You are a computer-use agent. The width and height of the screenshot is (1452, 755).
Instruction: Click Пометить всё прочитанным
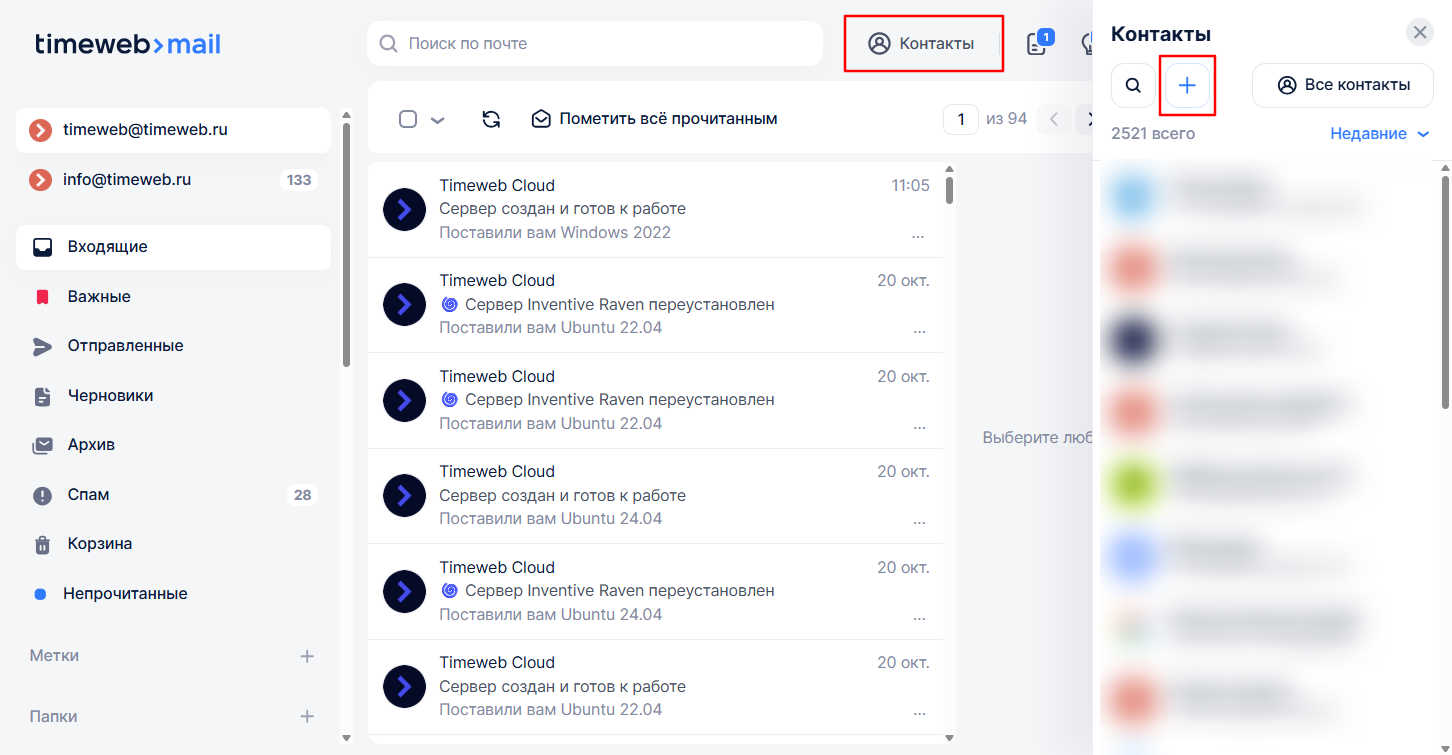(x=654, y=119)
